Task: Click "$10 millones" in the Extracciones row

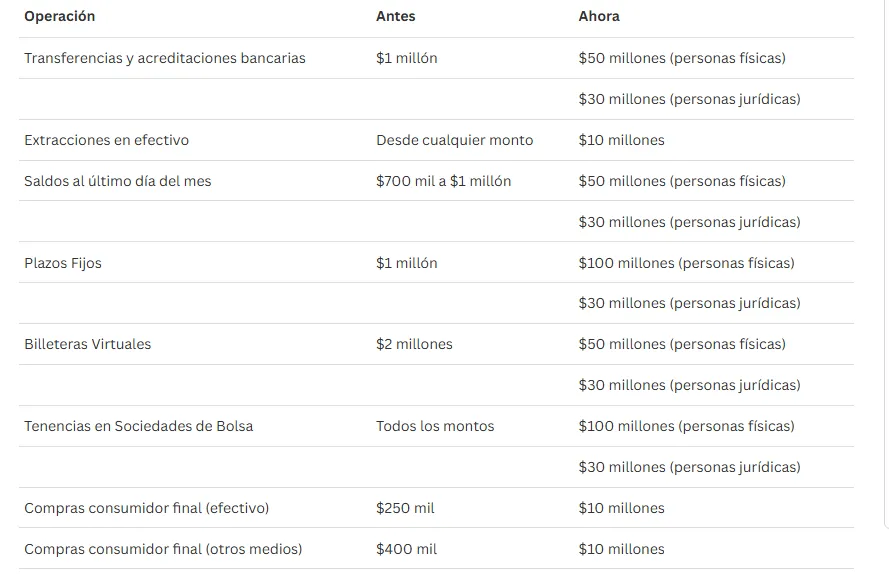Action: click(621, 140)
